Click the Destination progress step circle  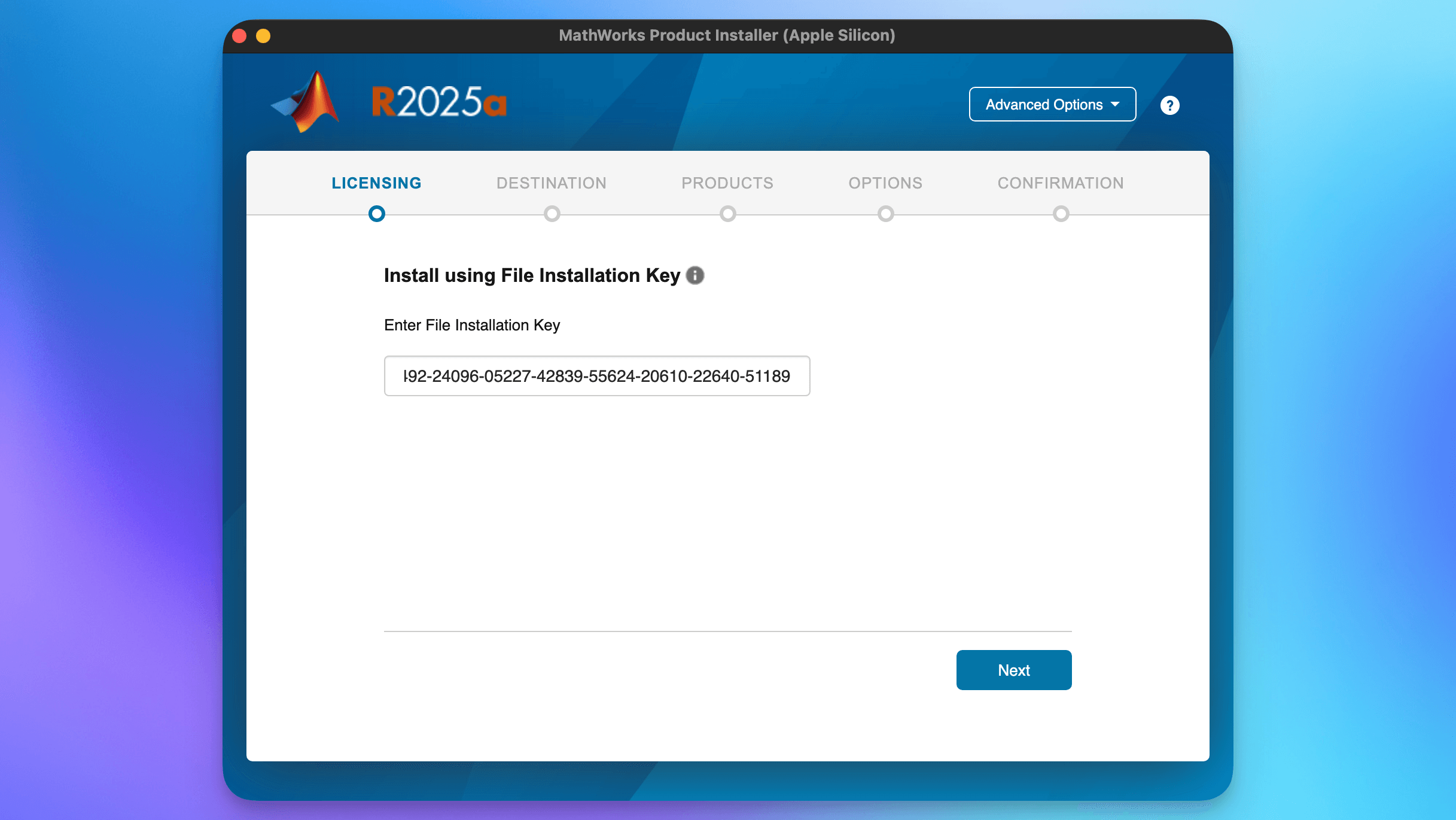click(x=552, y=214)
